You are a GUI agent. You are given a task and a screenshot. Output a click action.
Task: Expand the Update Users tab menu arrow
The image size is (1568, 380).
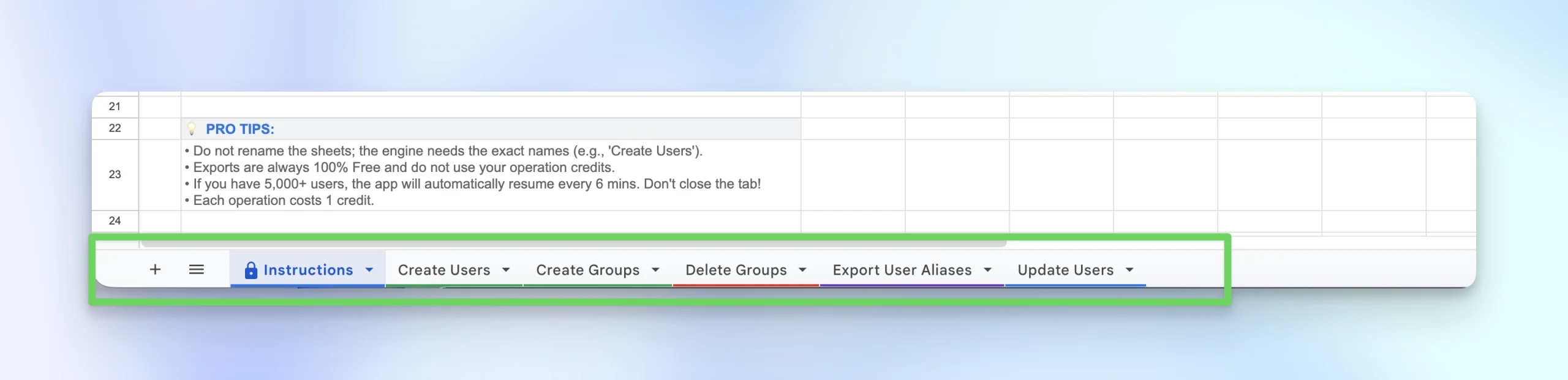point(1129,269)
